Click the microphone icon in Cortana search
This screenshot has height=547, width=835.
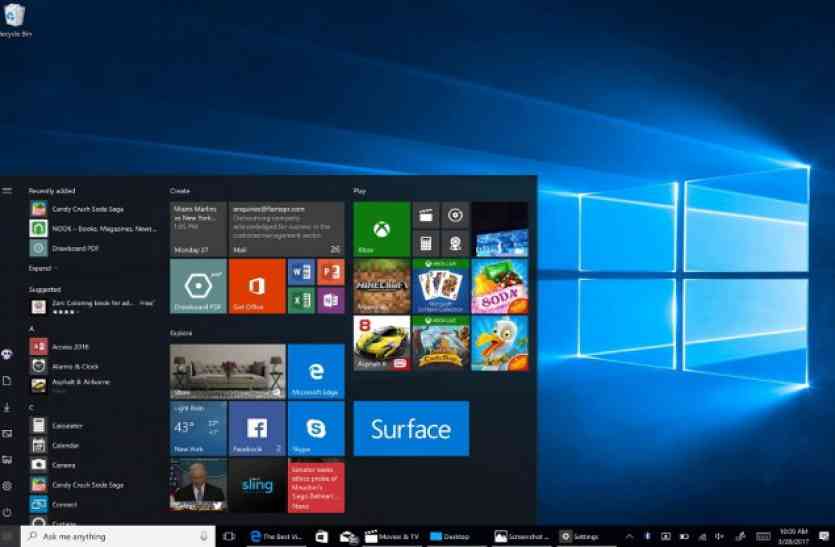tap(203, 536)
